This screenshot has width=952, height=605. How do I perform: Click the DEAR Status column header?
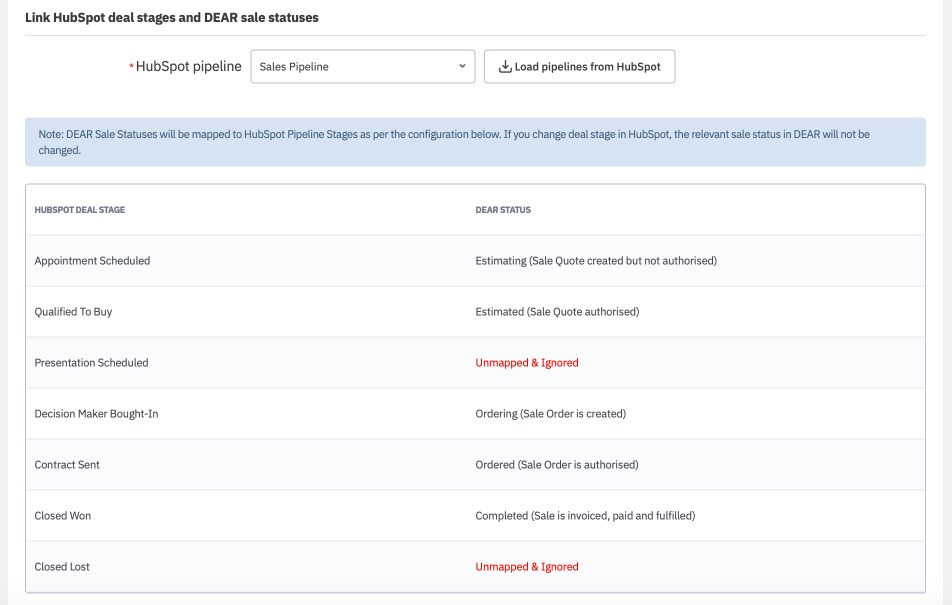point(503,210)
